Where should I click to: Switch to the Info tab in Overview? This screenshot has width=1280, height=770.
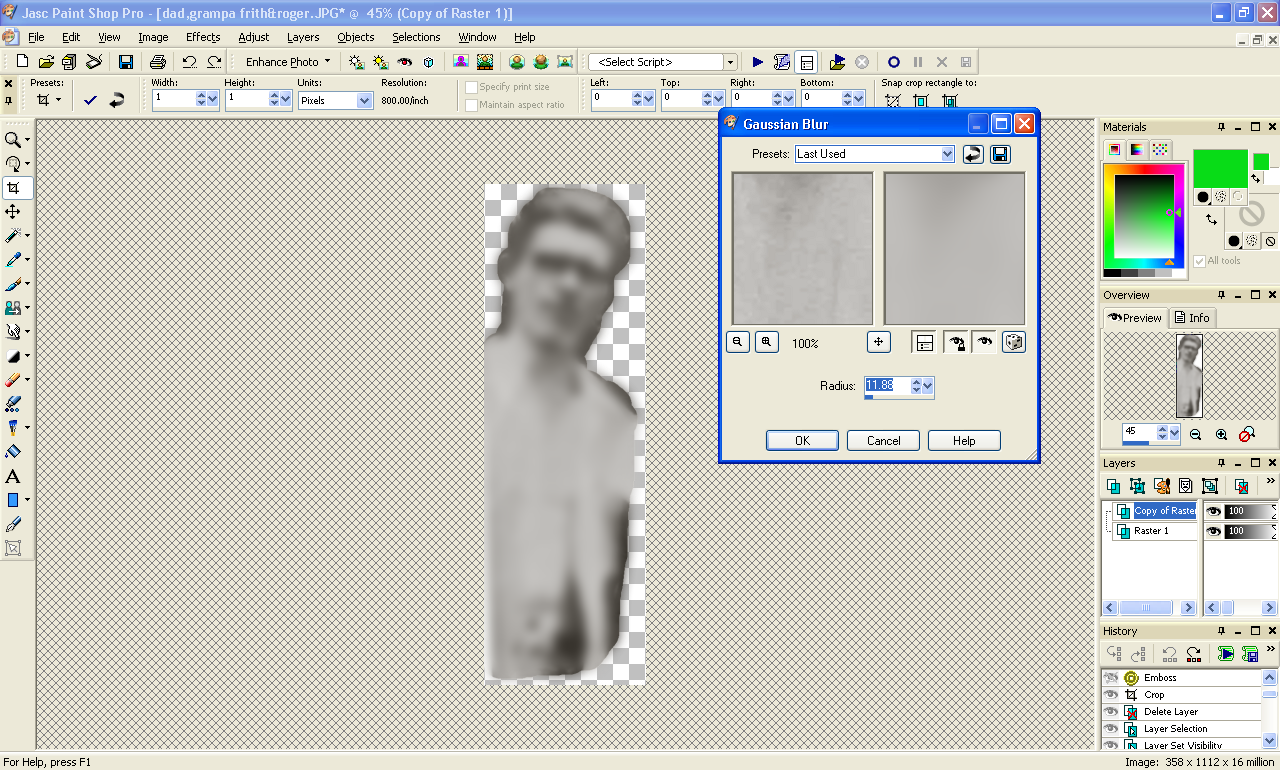[x=1192, y=318]
